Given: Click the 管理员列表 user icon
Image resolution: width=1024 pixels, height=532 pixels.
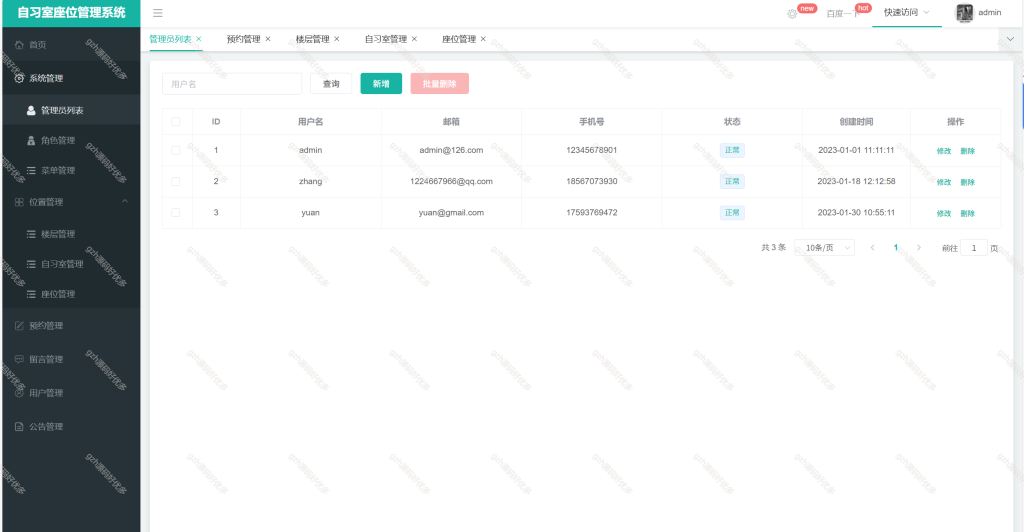Looking at the screenshot, I should (31, 110).
